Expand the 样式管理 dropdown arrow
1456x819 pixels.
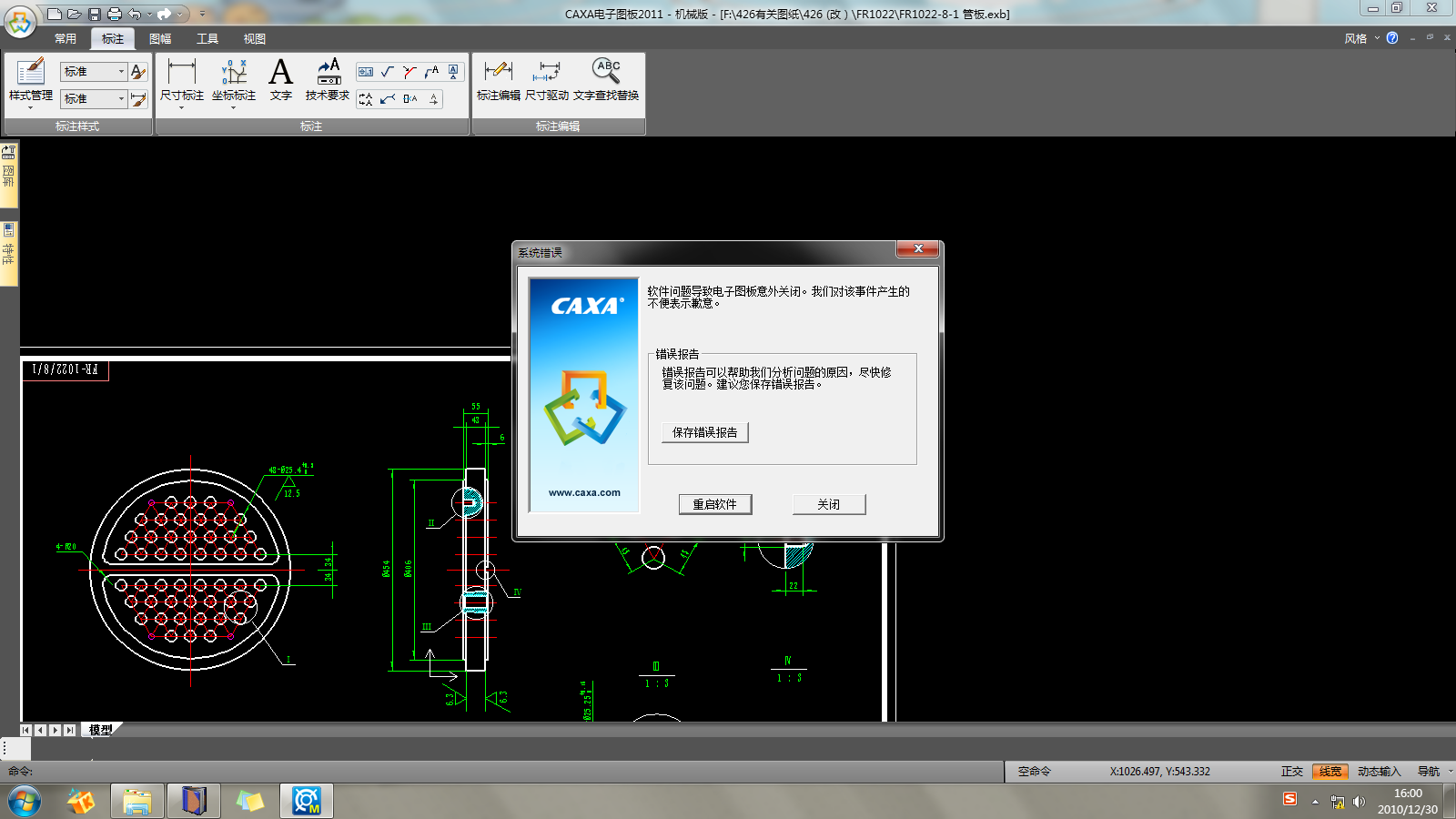coord(31,108)
